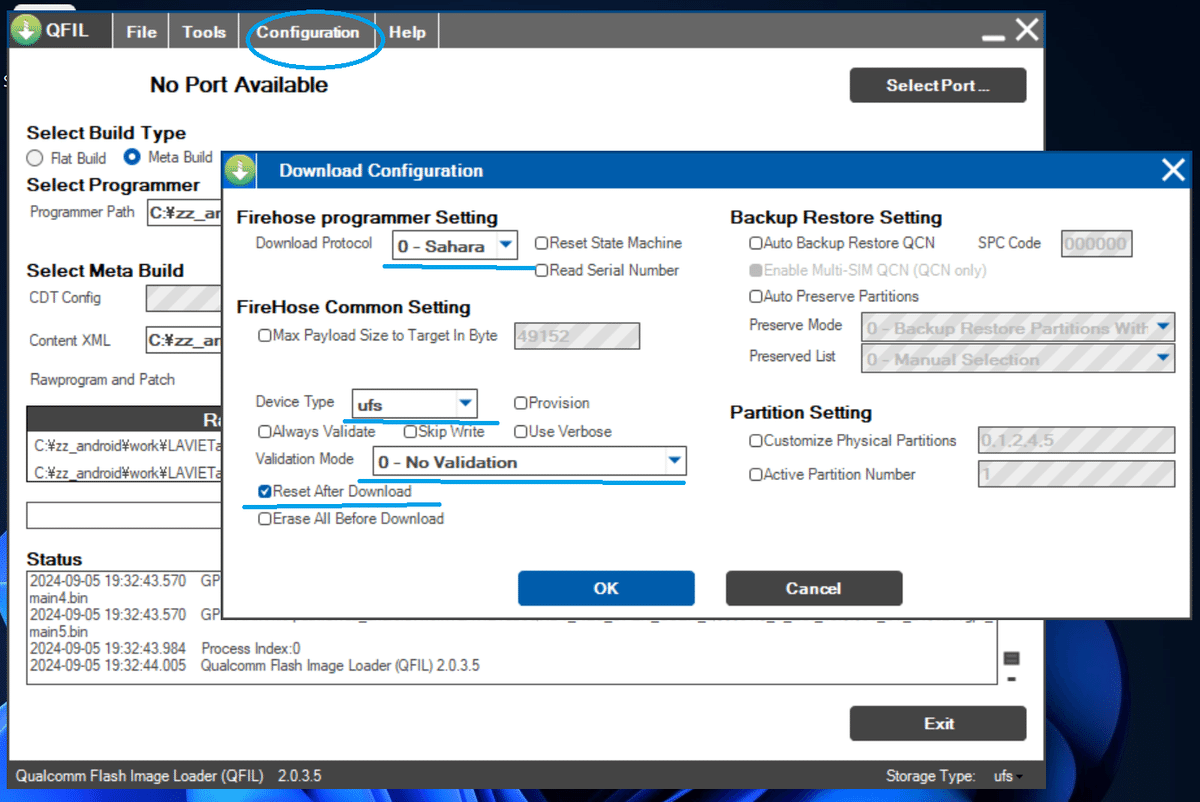The height and width of the screenshot is (802, 1200).
Task: Click the Download Configuration dialog icon
Action: pyautogui.click(x=239, y=170)
